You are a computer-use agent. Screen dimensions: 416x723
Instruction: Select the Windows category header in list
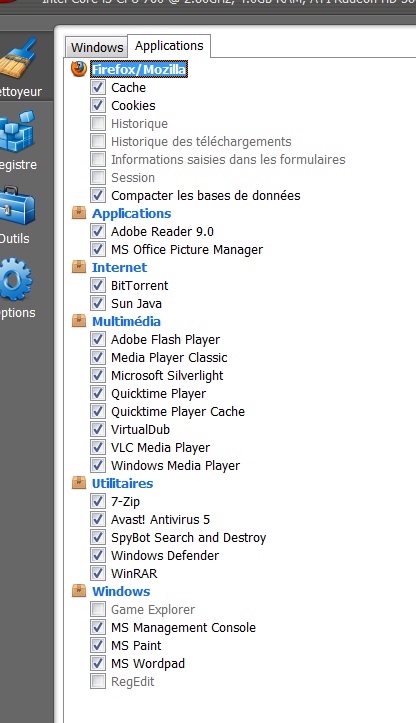121,591
